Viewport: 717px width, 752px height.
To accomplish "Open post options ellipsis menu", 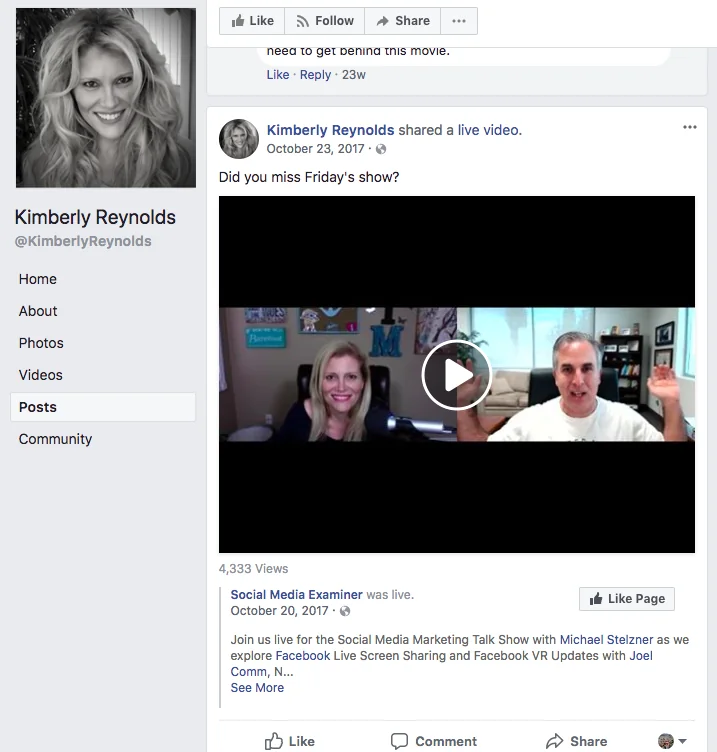I will click(690, 127).
